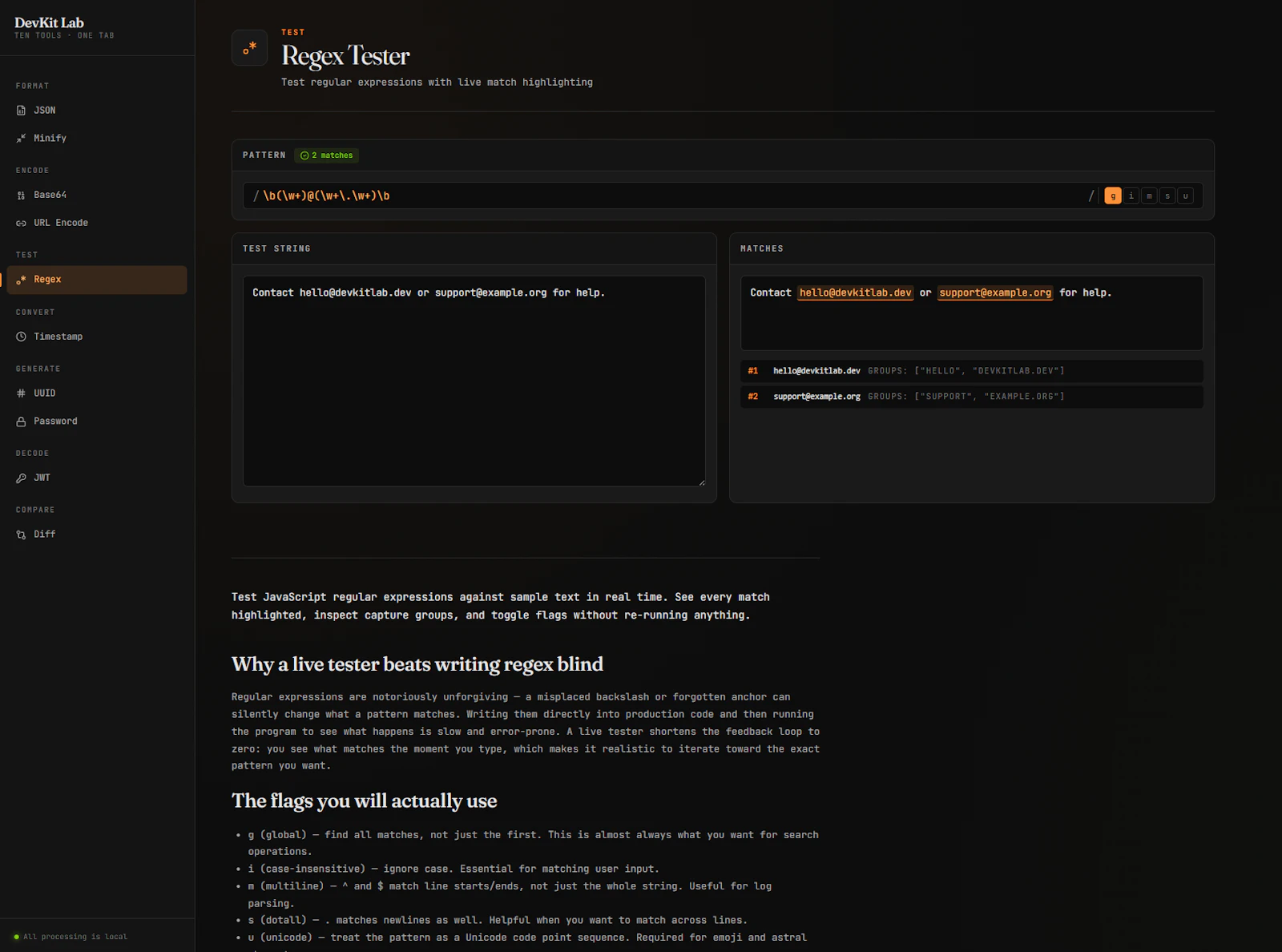Click the FORMAT section label in sidebar
Screen dimensions: 1282x952
click(33, 87)
